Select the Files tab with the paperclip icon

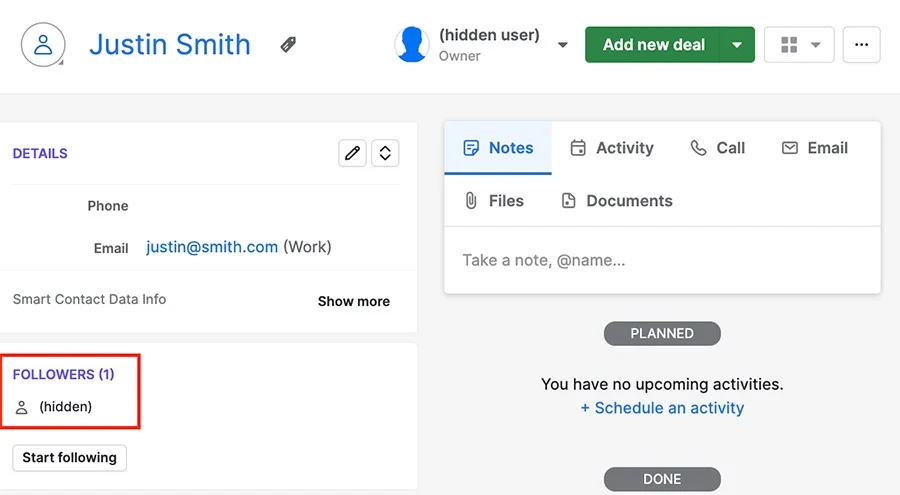click(494, 201)
